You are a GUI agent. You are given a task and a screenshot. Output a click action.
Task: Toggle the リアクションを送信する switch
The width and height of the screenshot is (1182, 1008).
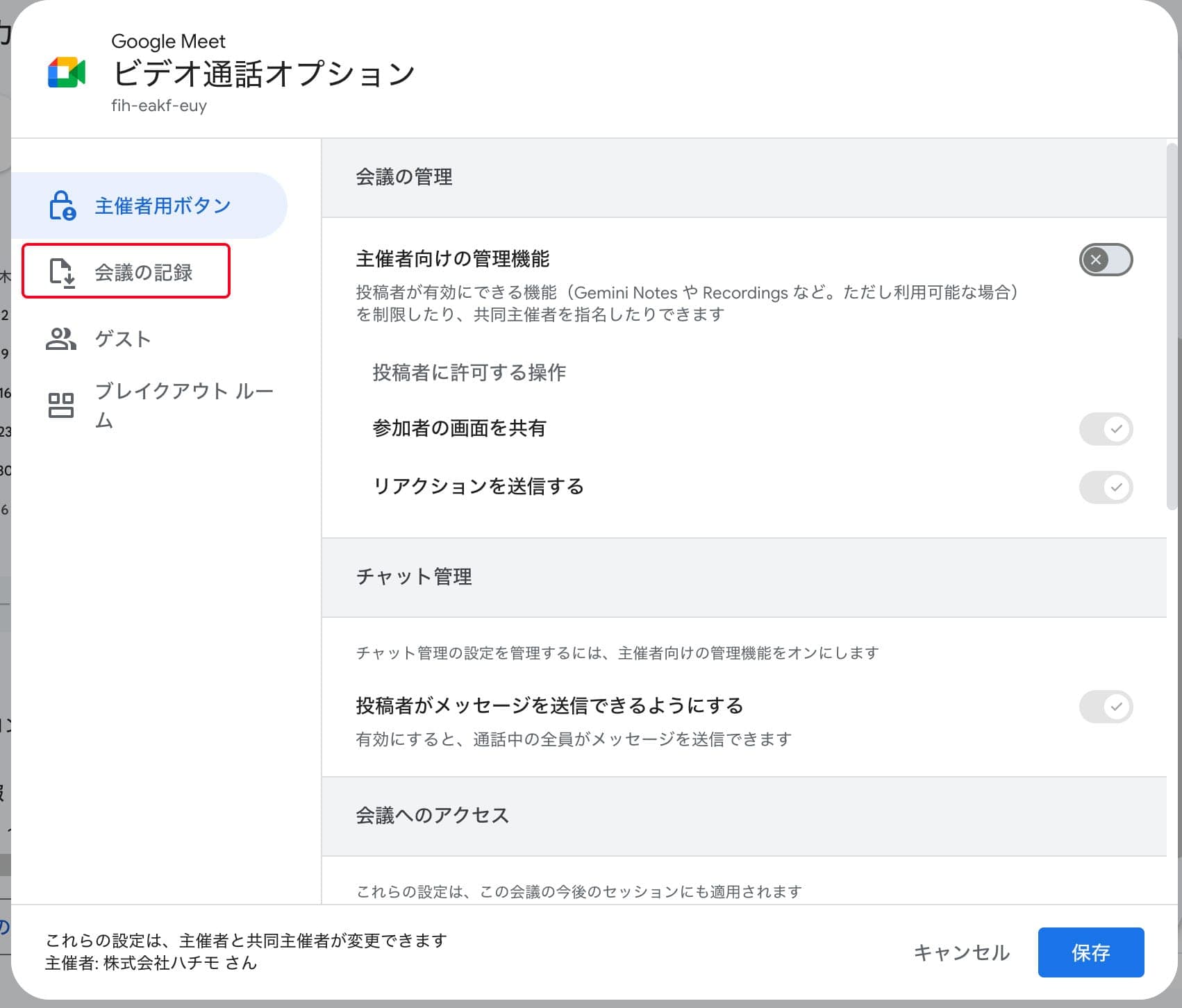(1106, 487)
